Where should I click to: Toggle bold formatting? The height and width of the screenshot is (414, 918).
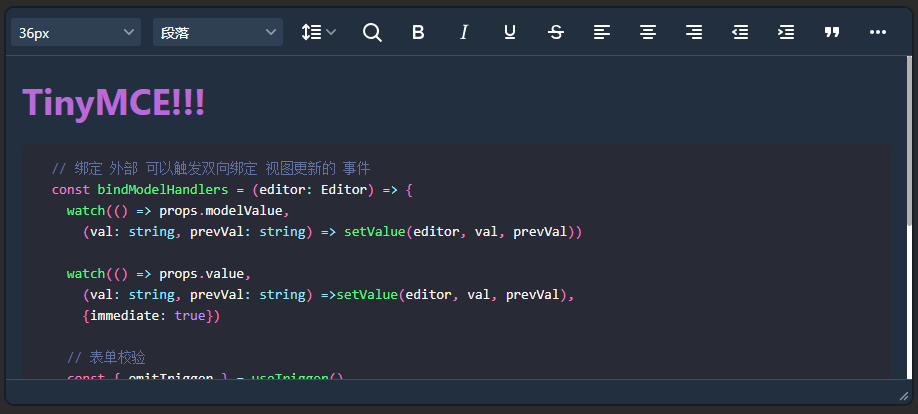pos(418,32)
